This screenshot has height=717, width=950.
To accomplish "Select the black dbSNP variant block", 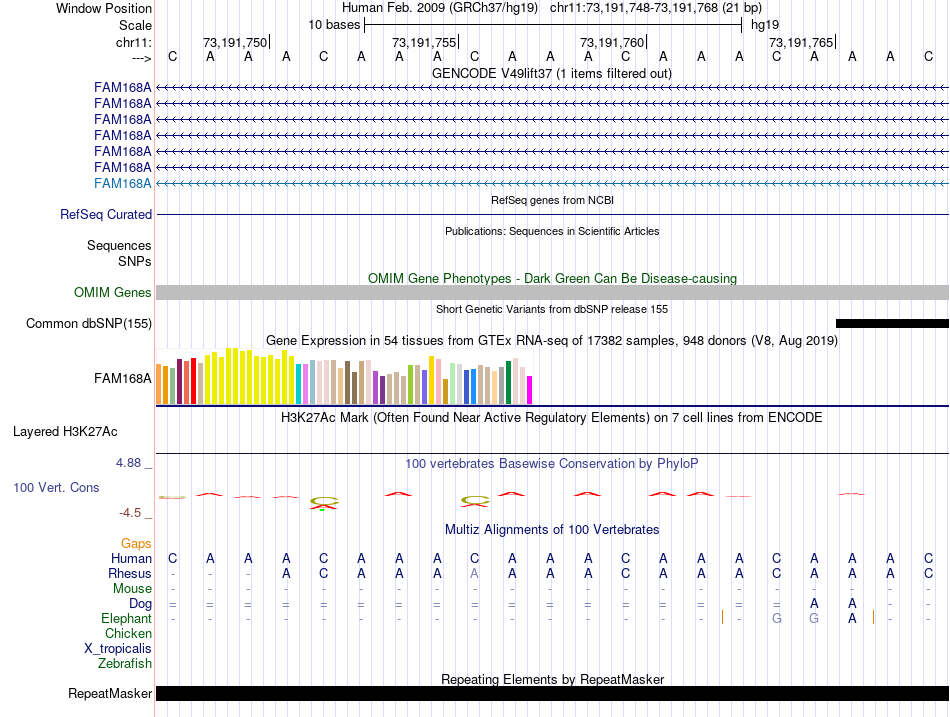I will coord(891,323).
